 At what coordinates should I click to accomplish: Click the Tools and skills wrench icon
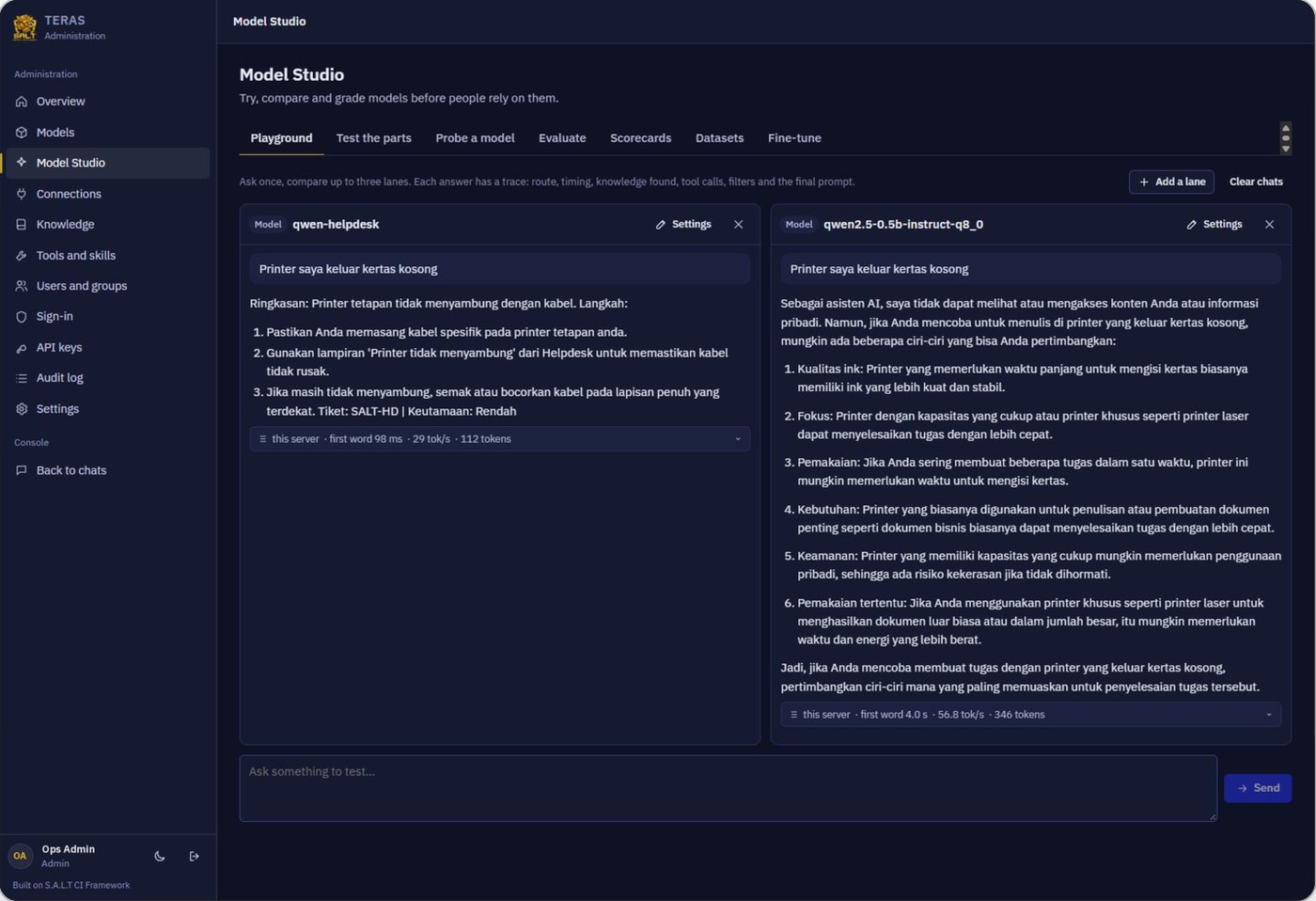[x=22, y=256]
